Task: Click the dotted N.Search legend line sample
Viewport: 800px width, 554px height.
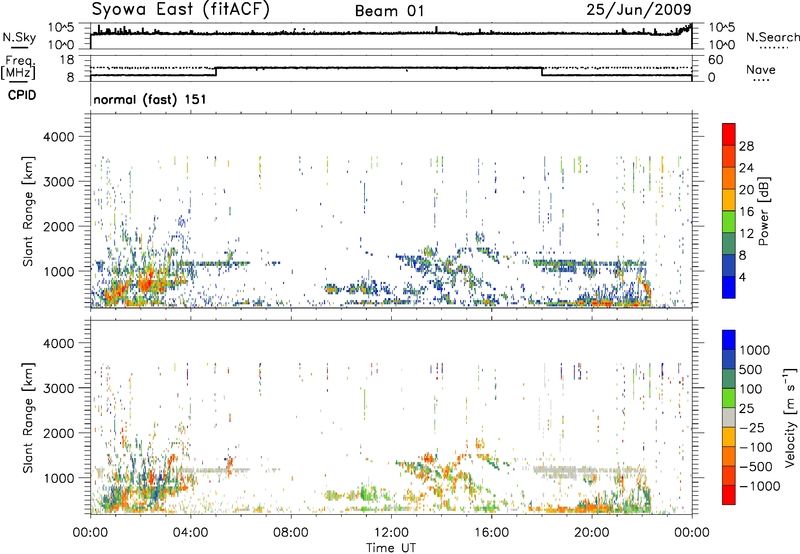Action: pos(773,48)
